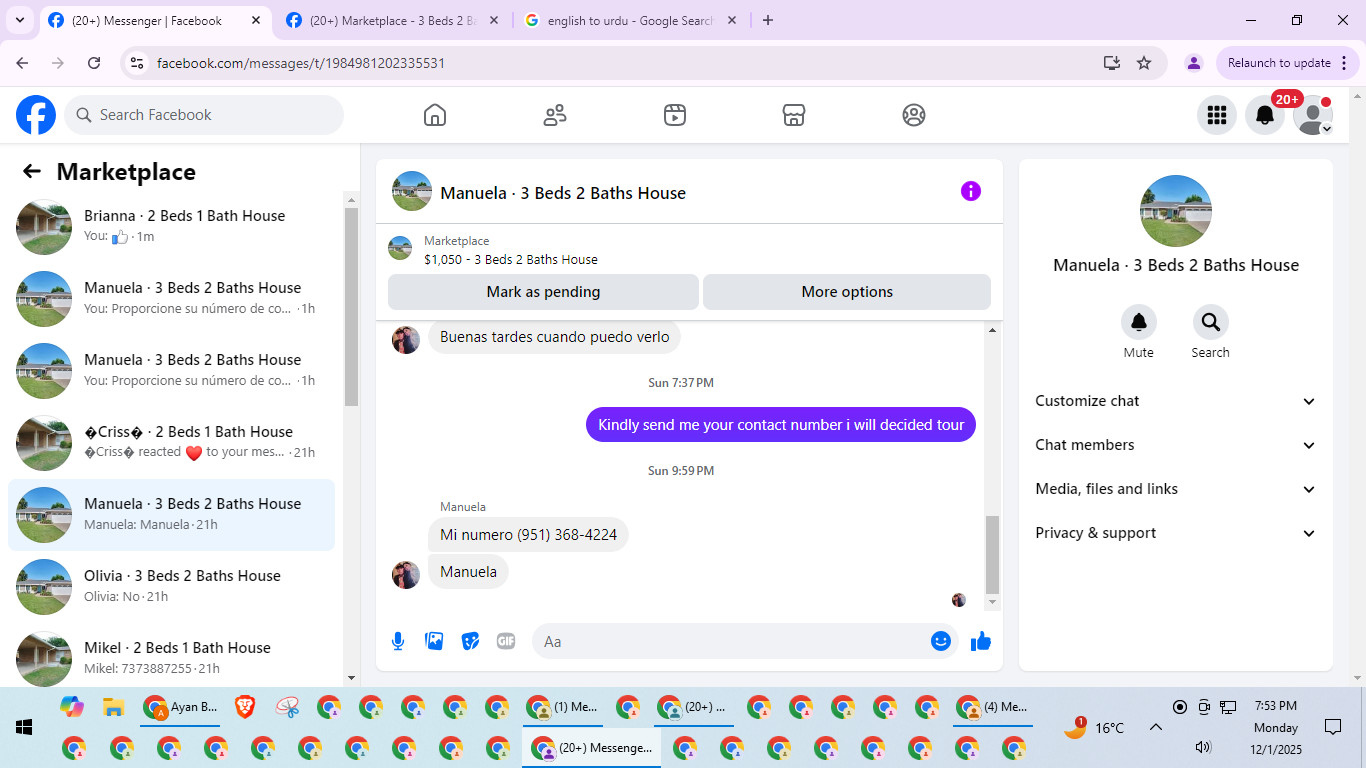
Task: Click More options button
Action: [847, 292]
